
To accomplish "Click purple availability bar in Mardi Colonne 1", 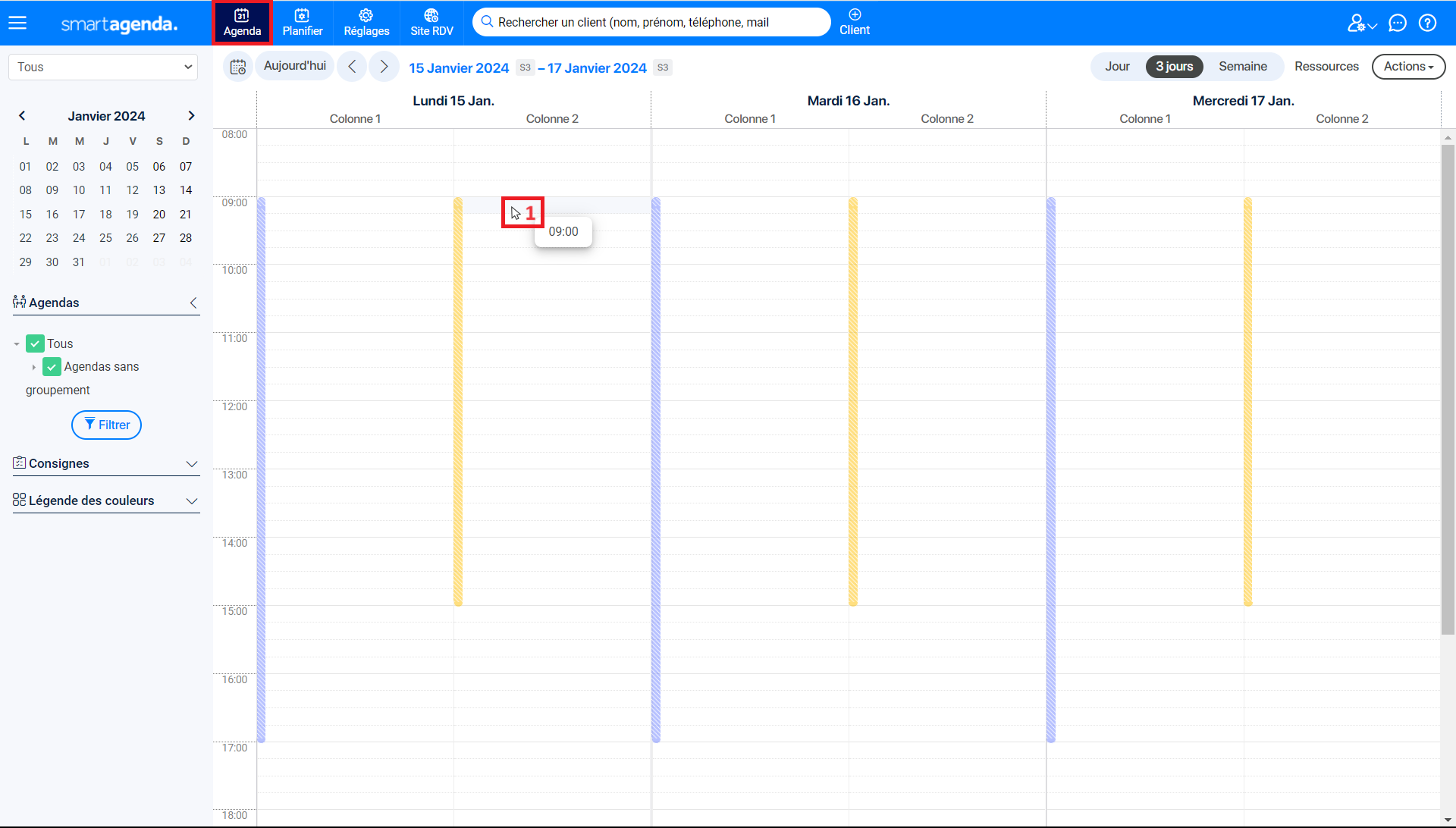I will tap(656, 470).
